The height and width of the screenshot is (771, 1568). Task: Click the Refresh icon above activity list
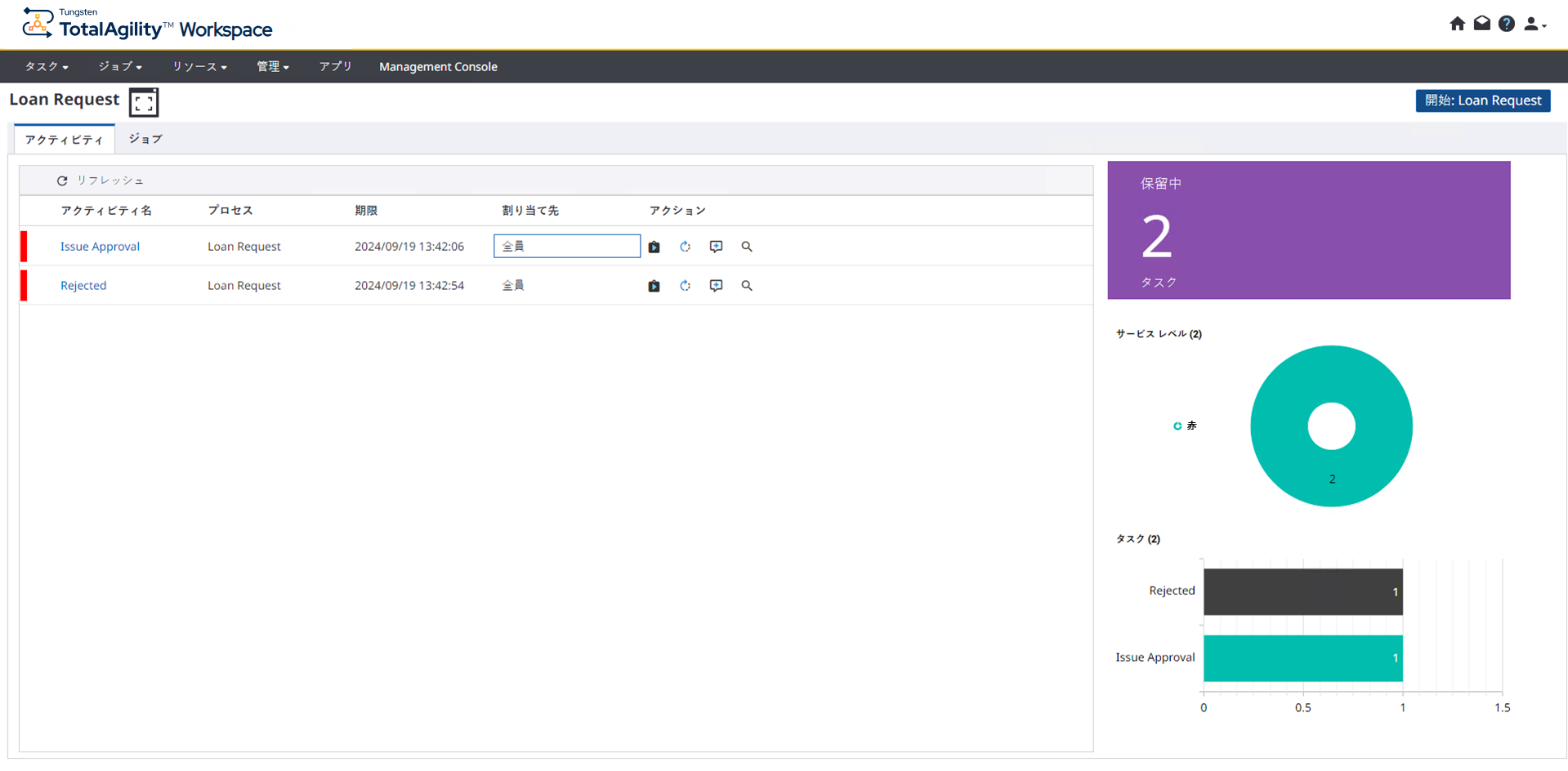pyautogui.click(x=62, y=180)
